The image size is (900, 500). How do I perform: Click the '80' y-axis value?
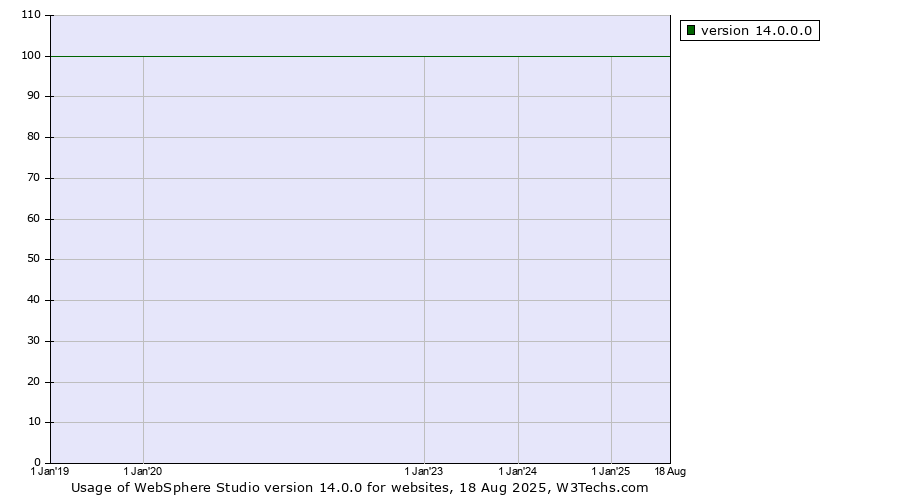coord(33,137)
